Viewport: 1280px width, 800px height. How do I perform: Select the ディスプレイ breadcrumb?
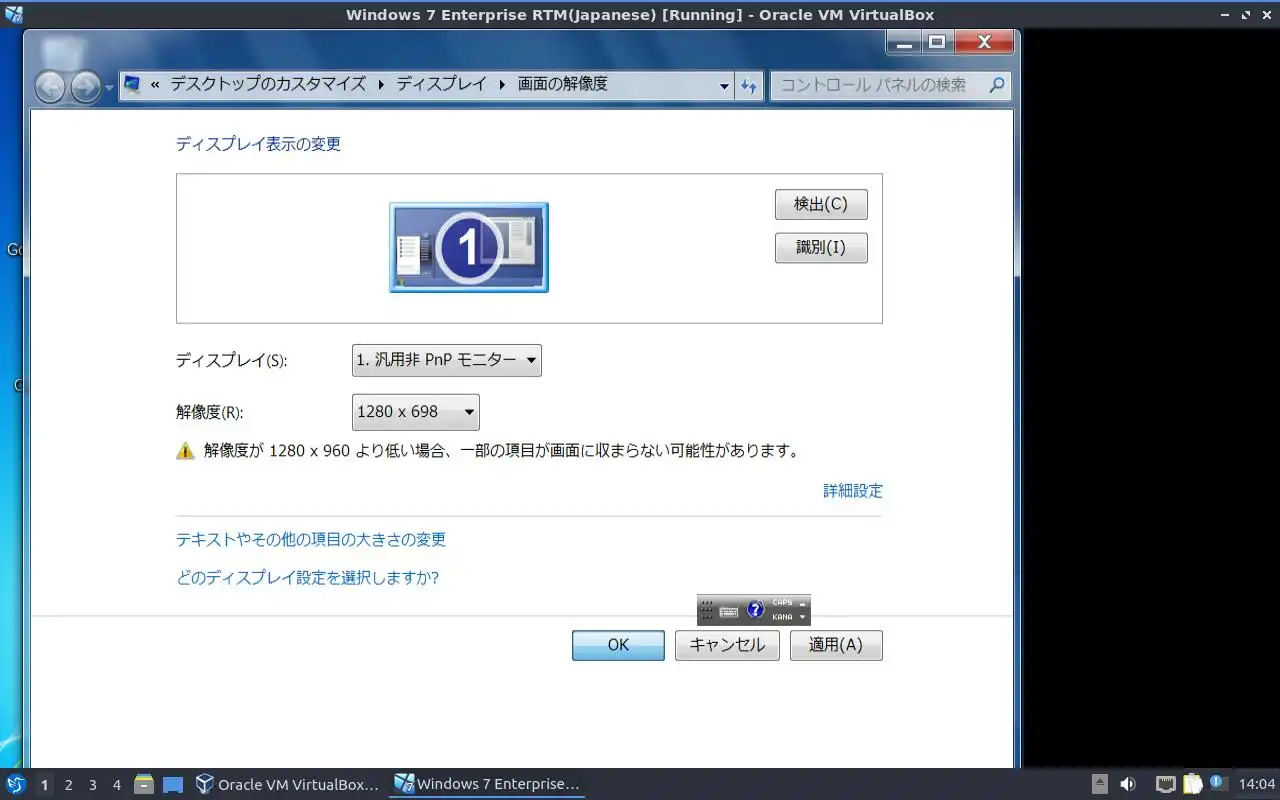[441, 85]
